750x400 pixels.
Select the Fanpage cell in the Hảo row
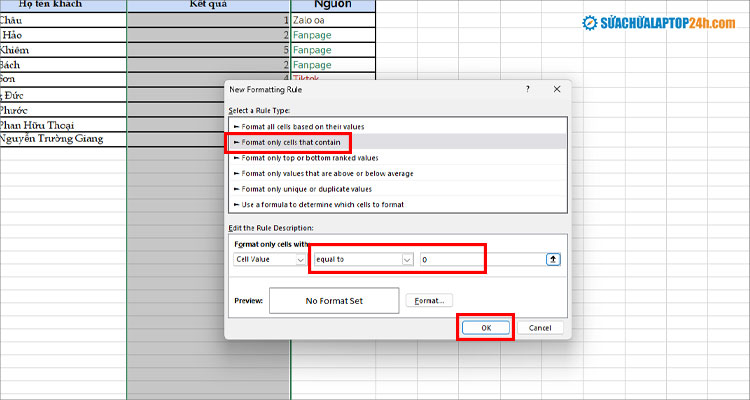pyautogui.click(x=333, y=35)
